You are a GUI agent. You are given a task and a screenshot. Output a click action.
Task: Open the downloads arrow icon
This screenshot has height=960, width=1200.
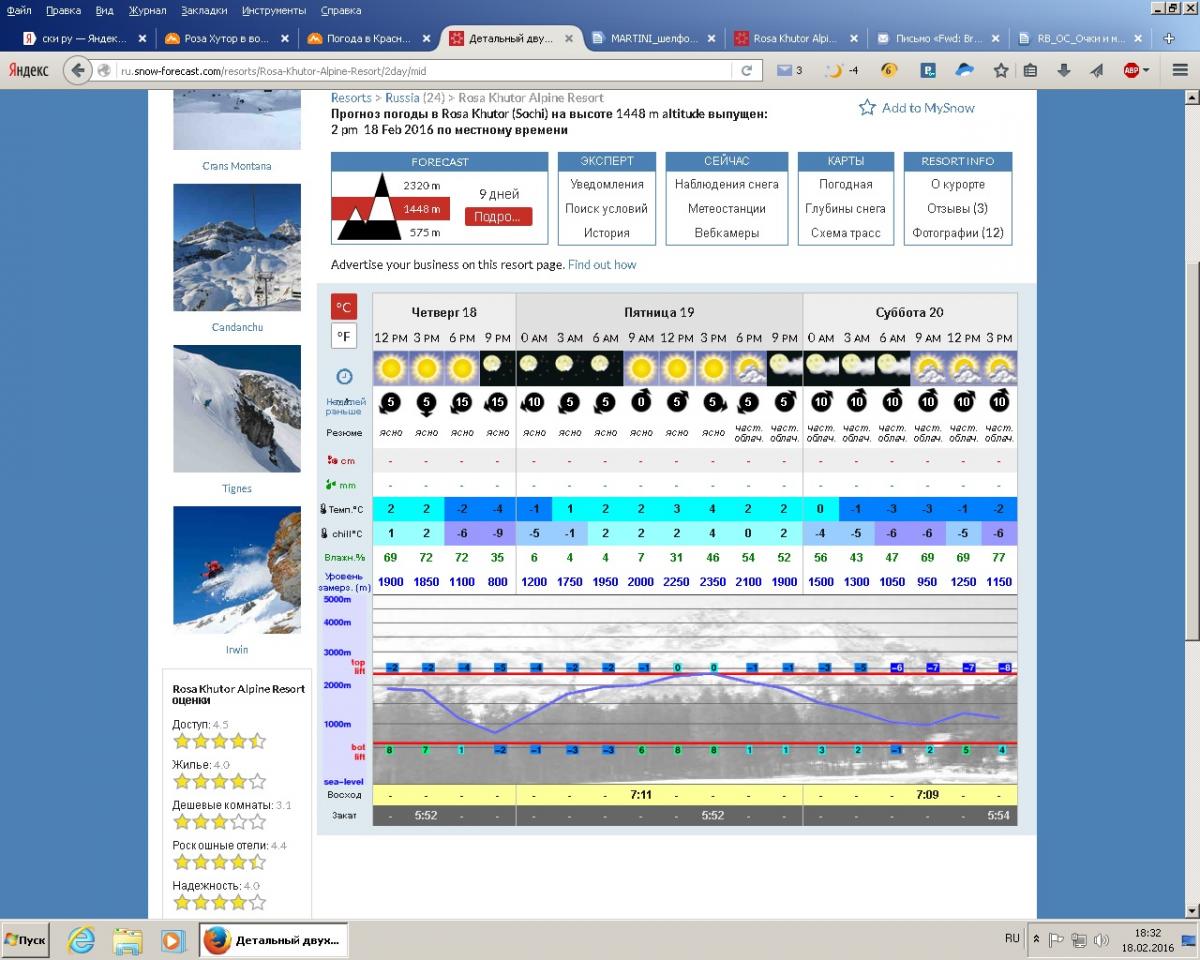click(x=1064, y=71)
